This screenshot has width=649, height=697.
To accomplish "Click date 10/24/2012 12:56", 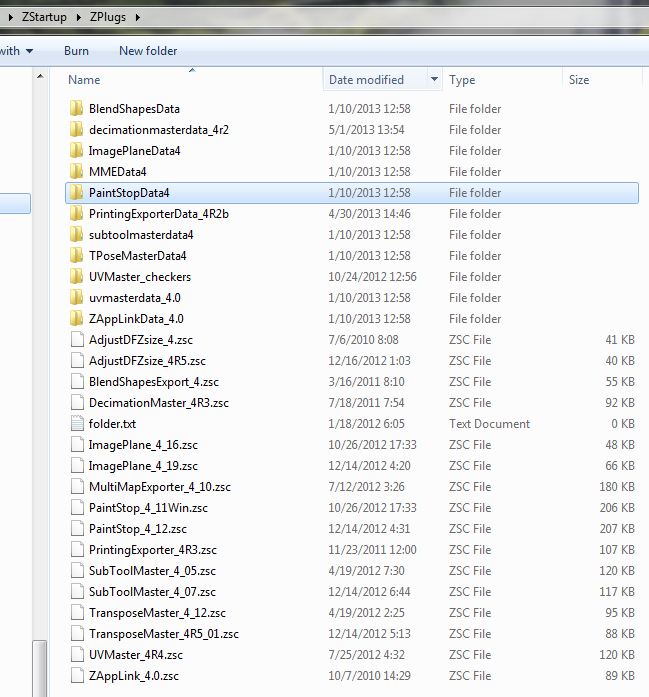I will click(x=372, y=276).
